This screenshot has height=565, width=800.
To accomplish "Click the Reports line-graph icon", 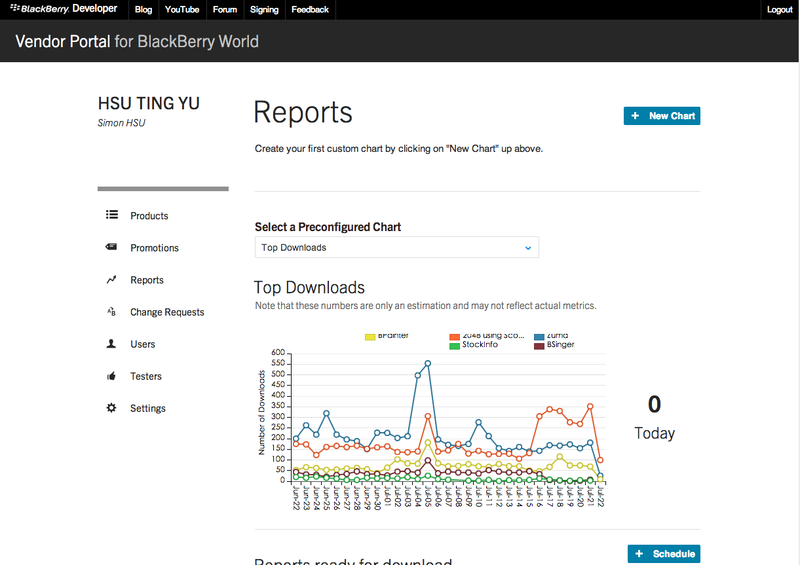I will point(111,279).
